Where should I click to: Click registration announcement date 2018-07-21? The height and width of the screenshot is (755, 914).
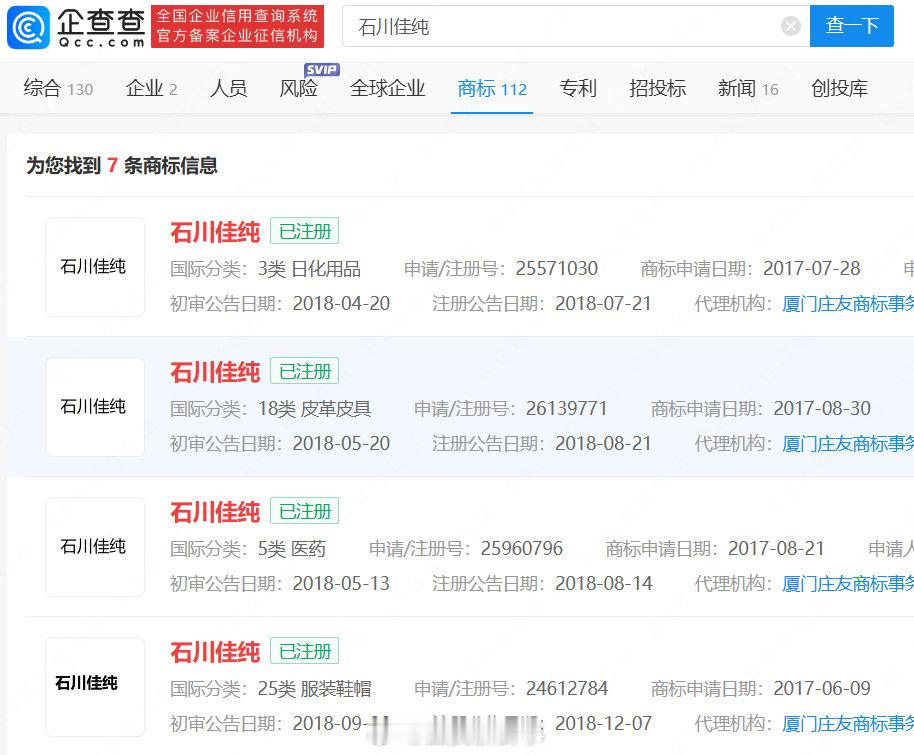[603, 303]
